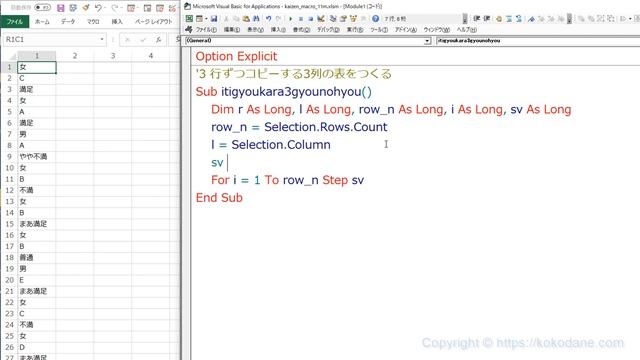Break macro execution with pause icon
This screenshot has width=640, height=360.
(x=301, y=18)
